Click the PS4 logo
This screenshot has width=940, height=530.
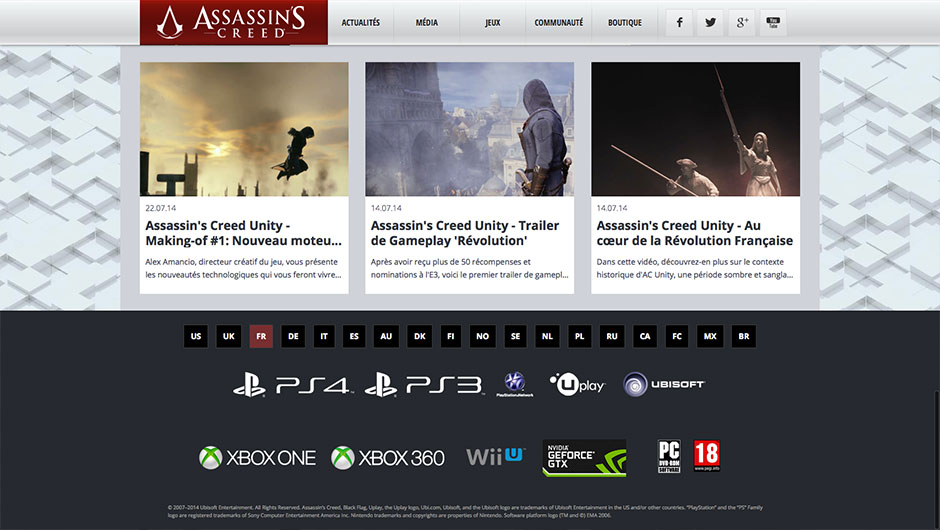(x=292, y=385)
